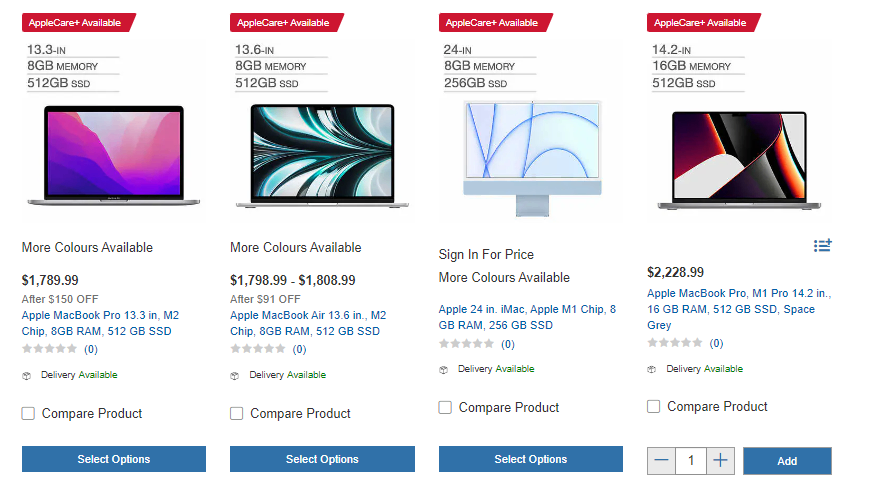Choose Select Options for the iMac
Viewport: 874px width, 484px height.
(530, 459)
